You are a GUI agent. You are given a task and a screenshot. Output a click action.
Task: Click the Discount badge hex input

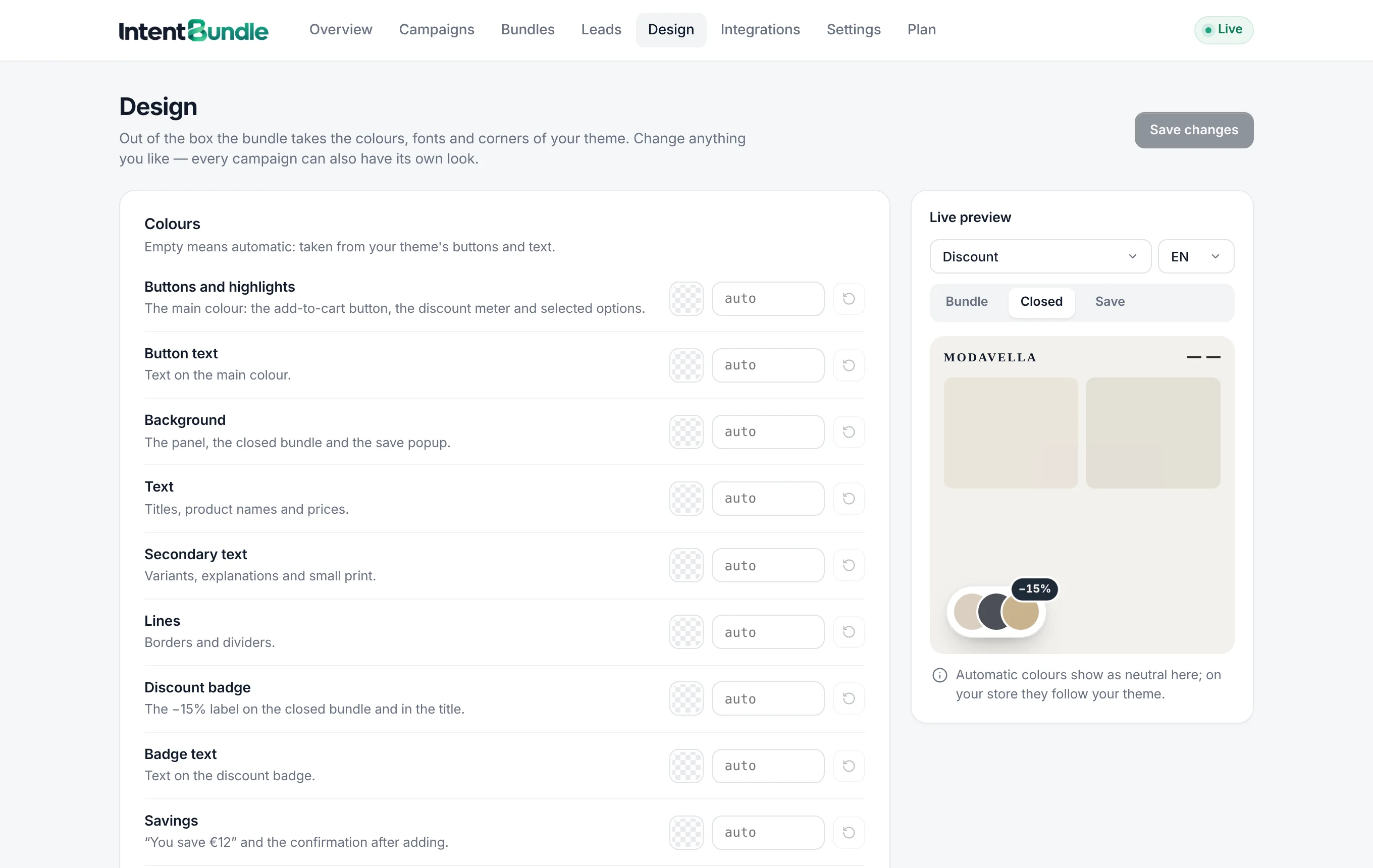(767, 699)
